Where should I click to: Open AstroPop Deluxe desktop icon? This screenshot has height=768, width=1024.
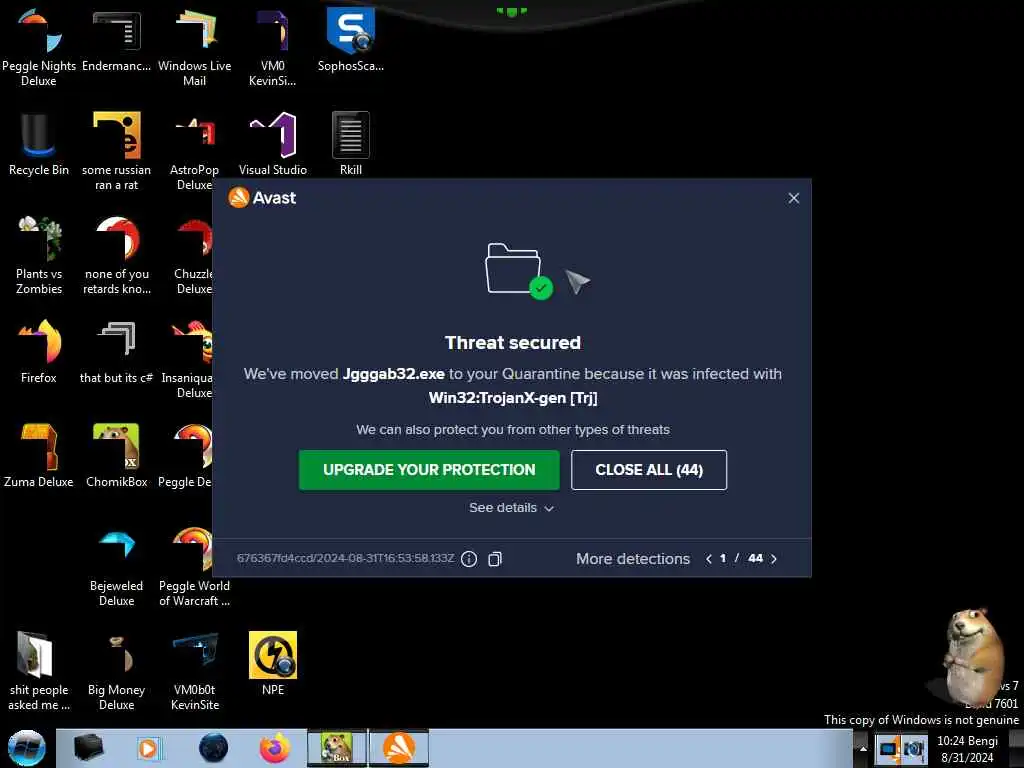tap(194, 151)
